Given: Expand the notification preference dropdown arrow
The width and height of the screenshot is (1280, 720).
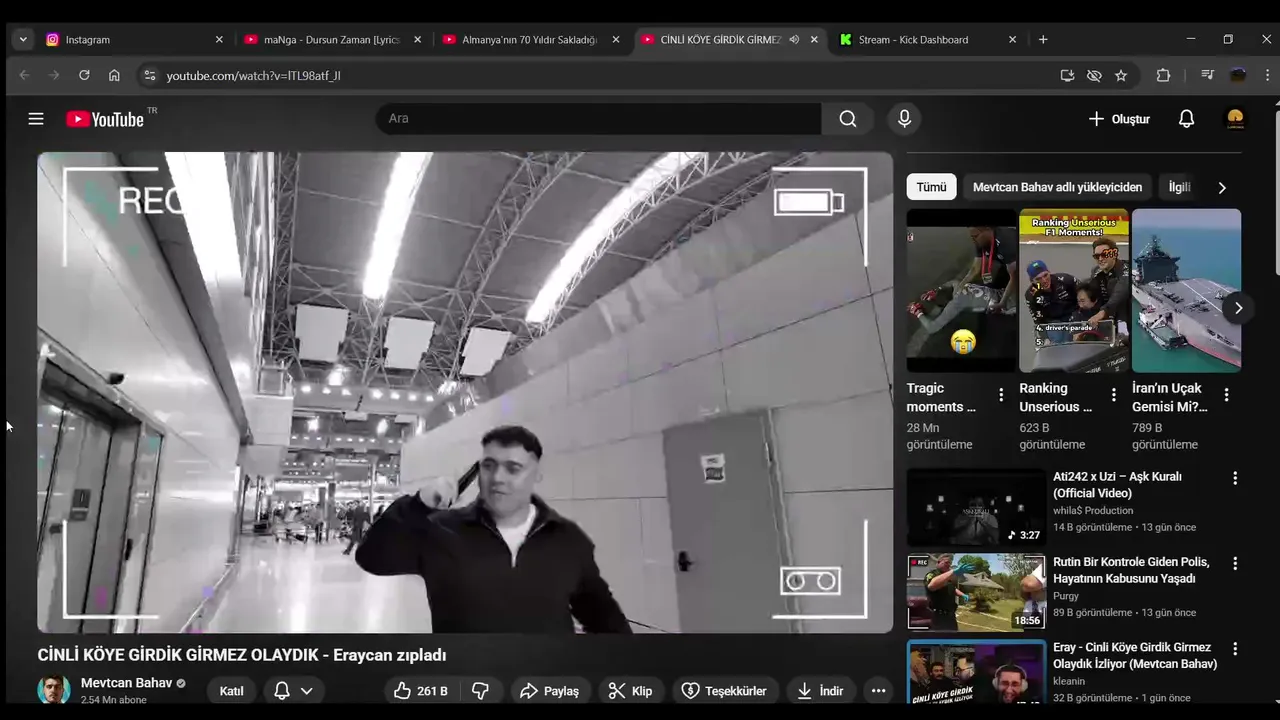Looking at the screenshot, I should tap(307, 691).
